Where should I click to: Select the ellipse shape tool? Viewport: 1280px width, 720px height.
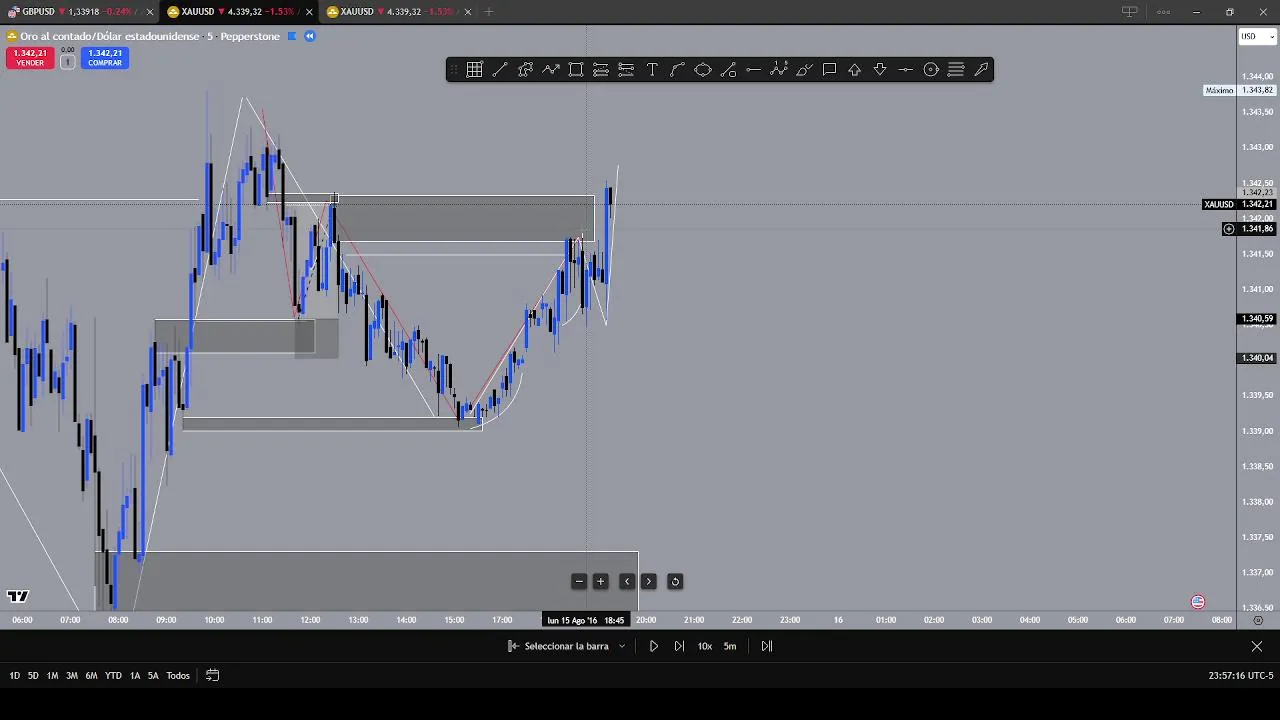(703, 69)
